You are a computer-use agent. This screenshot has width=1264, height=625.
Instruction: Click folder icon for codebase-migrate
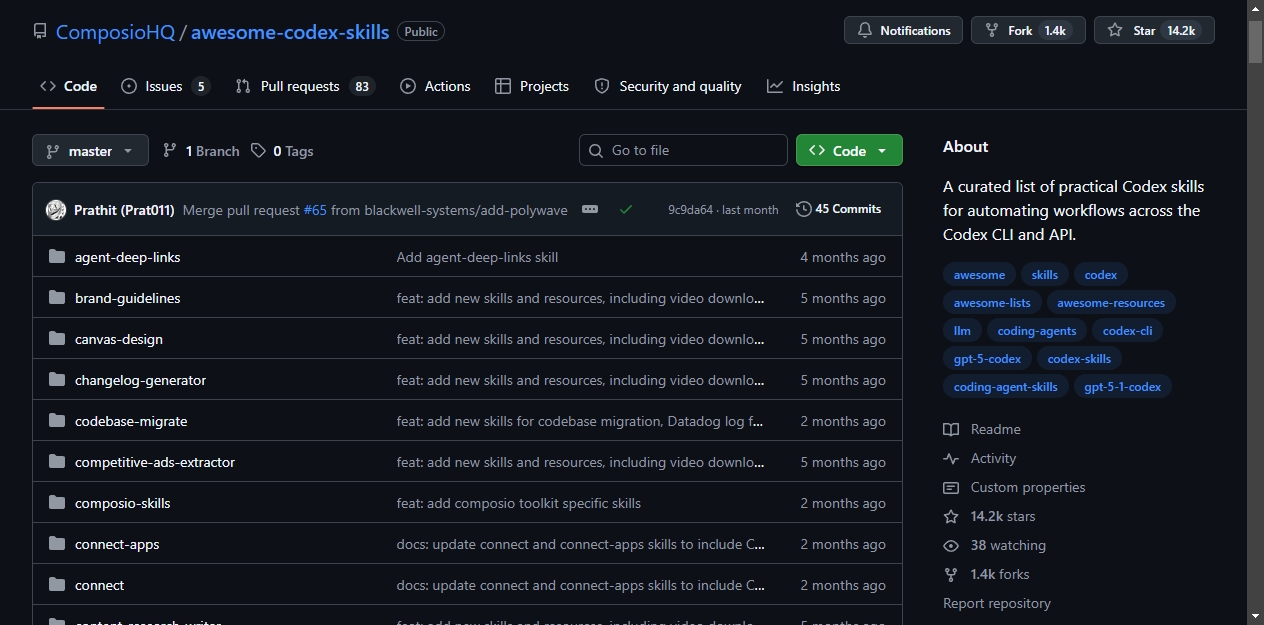57,421
